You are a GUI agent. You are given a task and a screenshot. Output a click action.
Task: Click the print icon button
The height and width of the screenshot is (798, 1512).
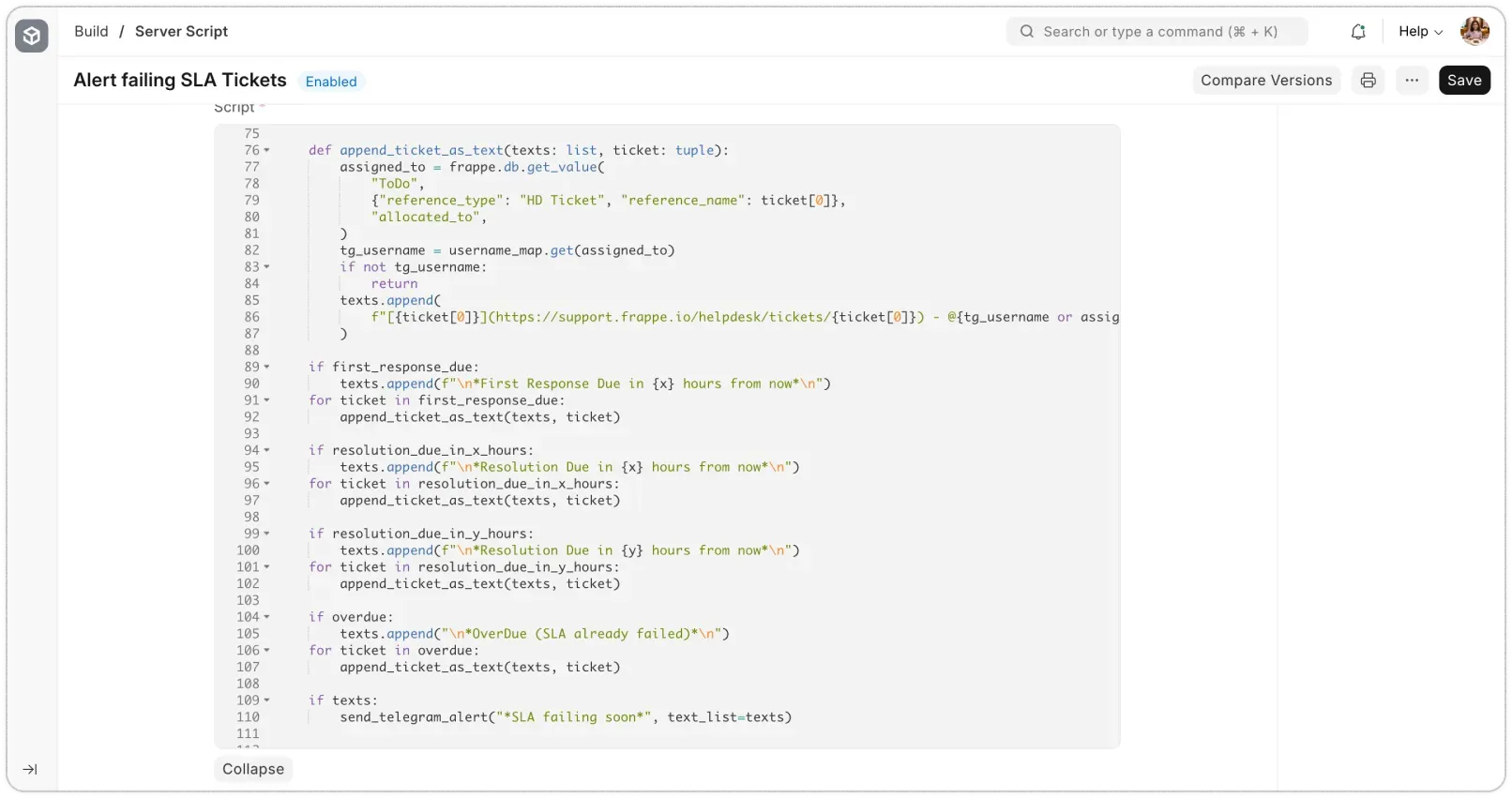(1368, 81)
